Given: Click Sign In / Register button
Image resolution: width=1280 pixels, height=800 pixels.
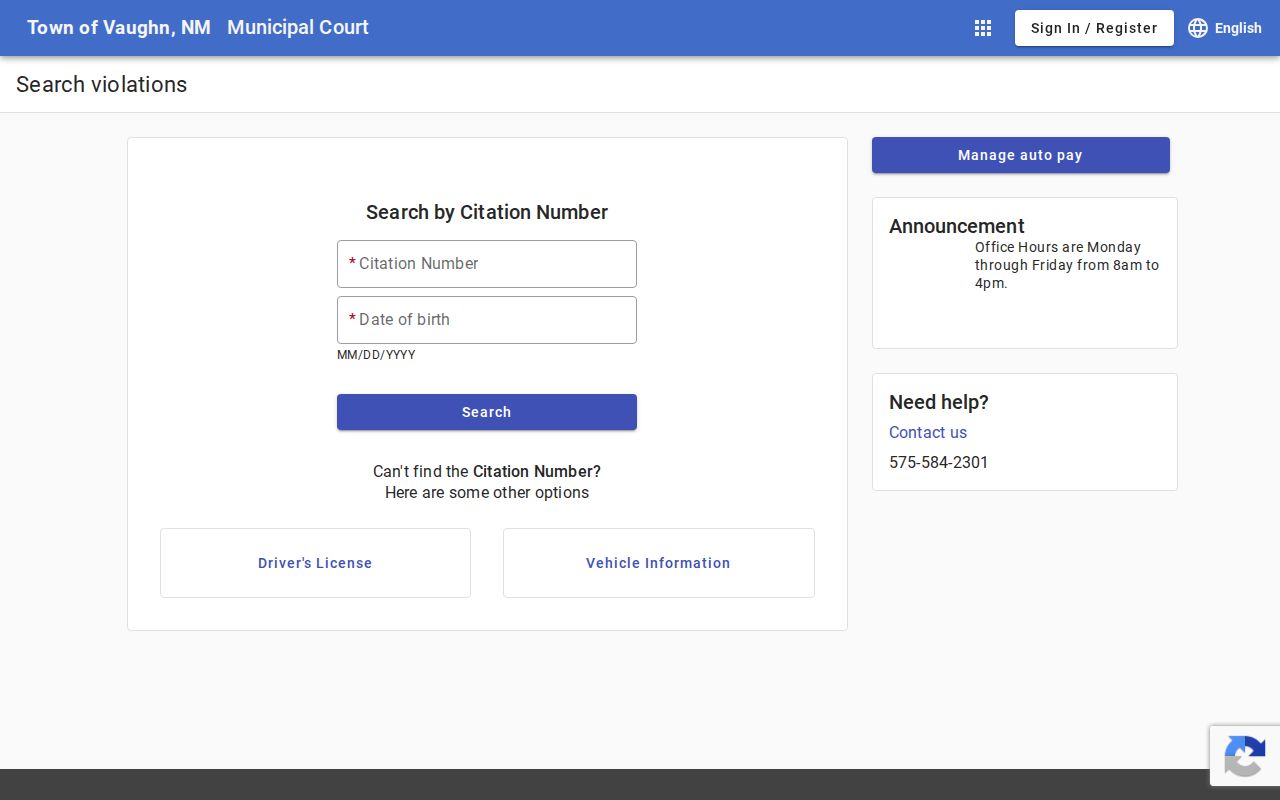Looking at the screenshot, I should pos(1094,28).
